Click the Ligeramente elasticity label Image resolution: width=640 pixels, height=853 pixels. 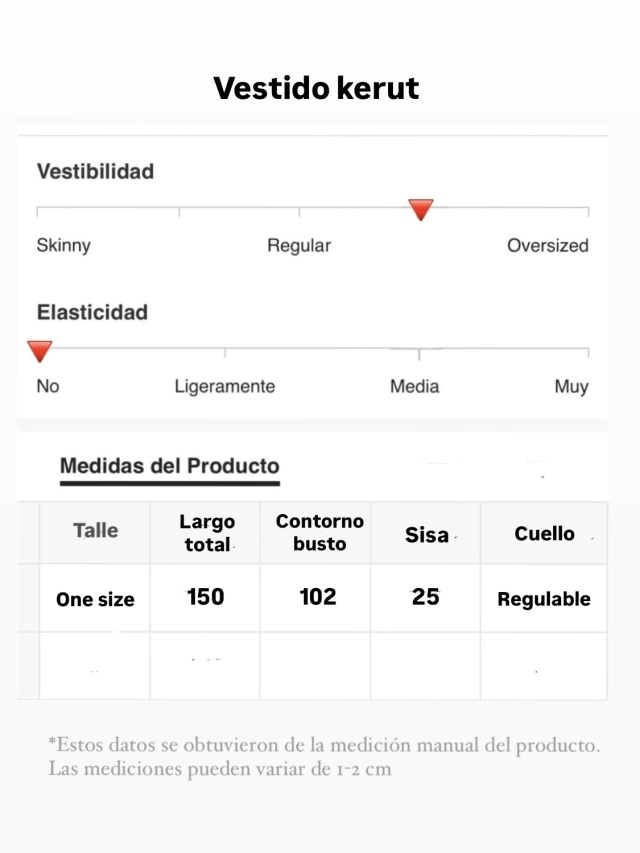225,386
